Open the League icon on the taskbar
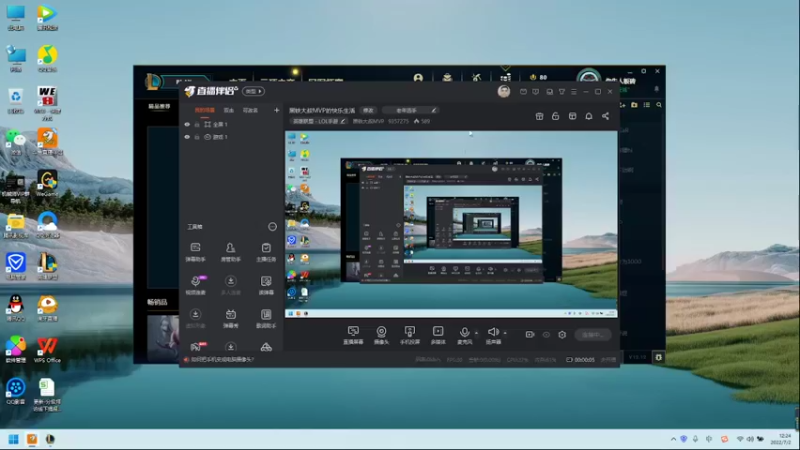This screenshot has width=800, height=450. (50, 439)
